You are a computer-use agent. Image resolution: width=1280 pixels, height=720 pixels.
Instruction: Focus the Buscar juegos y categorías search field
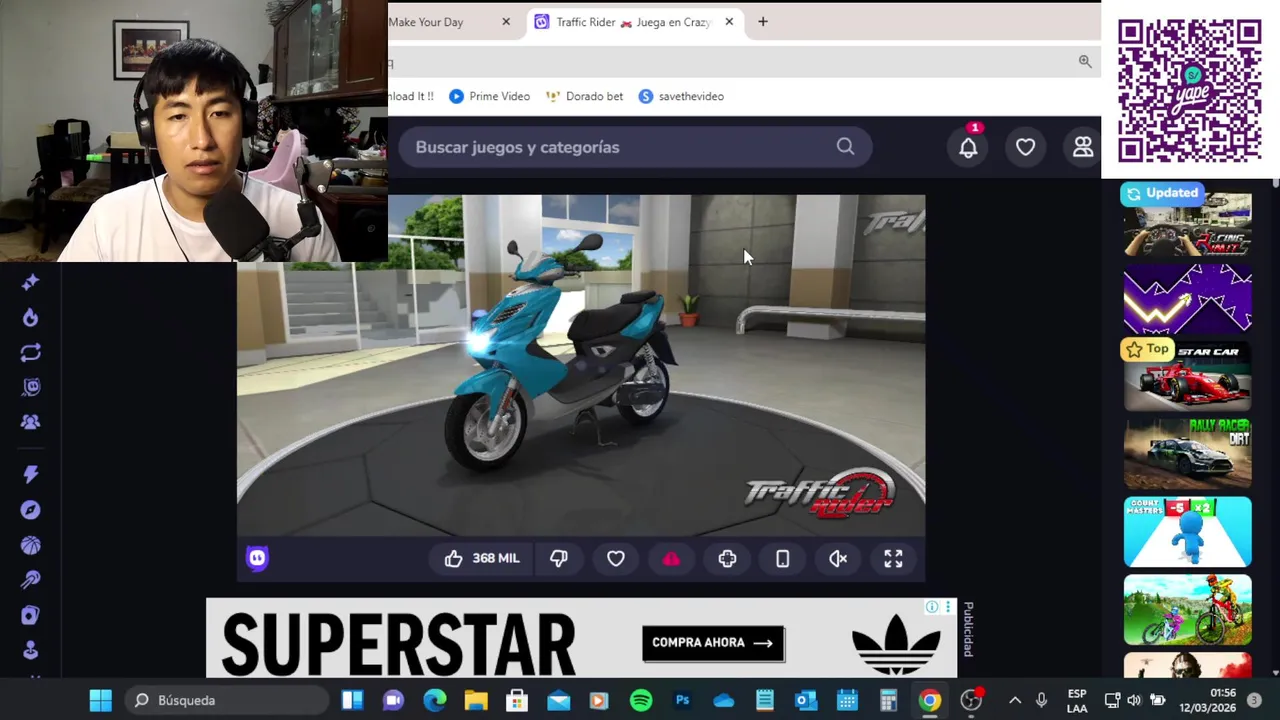click(x=636, y=147)
